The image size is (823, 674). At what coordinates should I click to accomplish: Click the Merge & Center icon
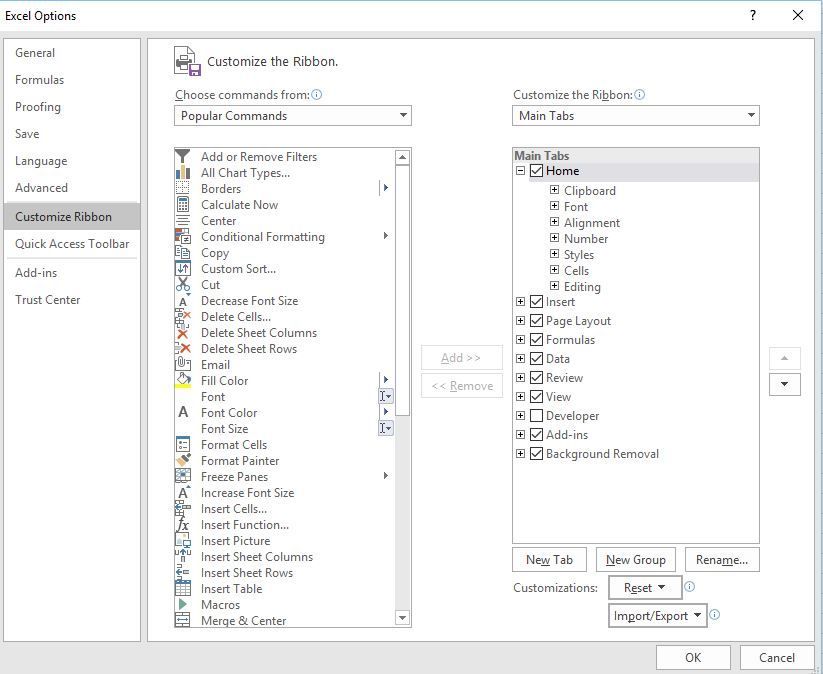183,620
